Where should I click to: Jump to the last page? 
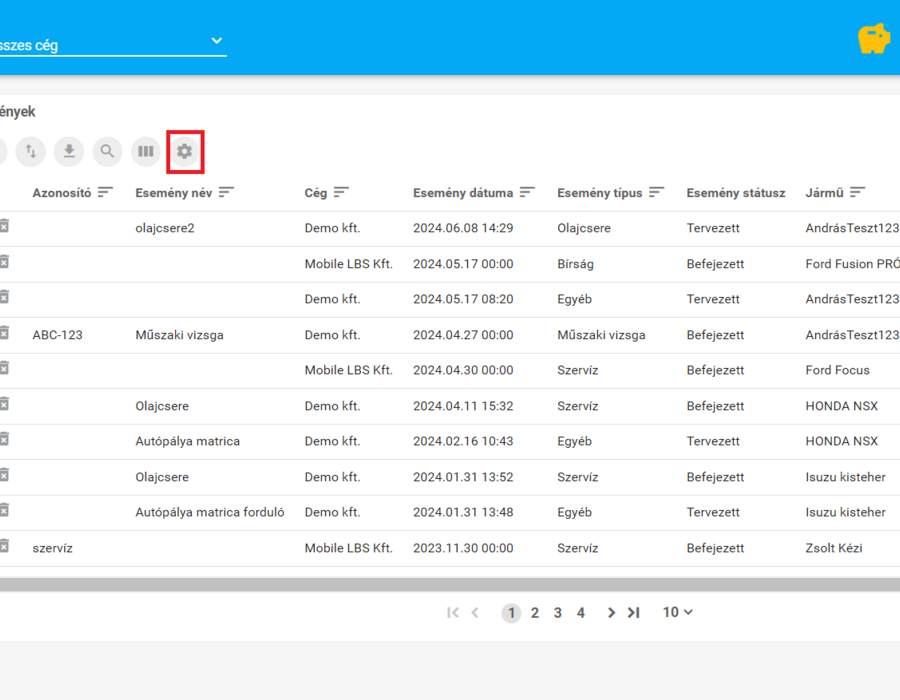[634, 613]
